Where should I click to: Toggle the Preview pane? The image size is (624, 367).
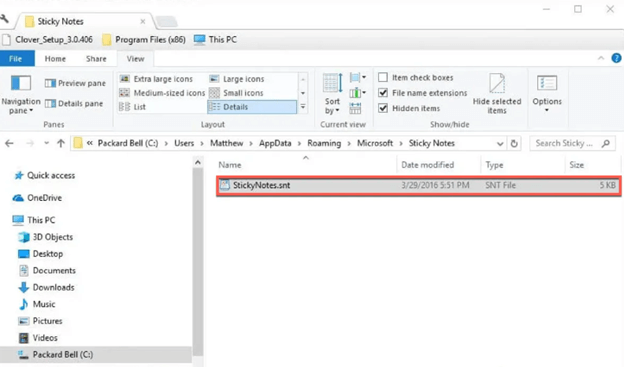point(75,83)
